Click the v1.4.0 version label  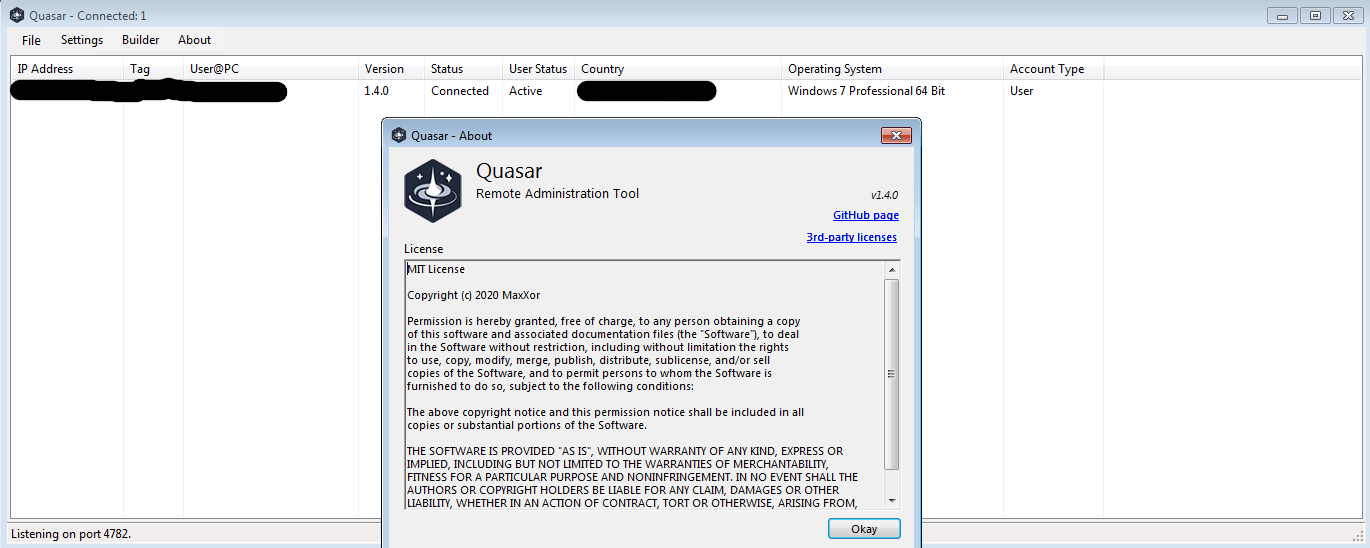tap(884, 195)
